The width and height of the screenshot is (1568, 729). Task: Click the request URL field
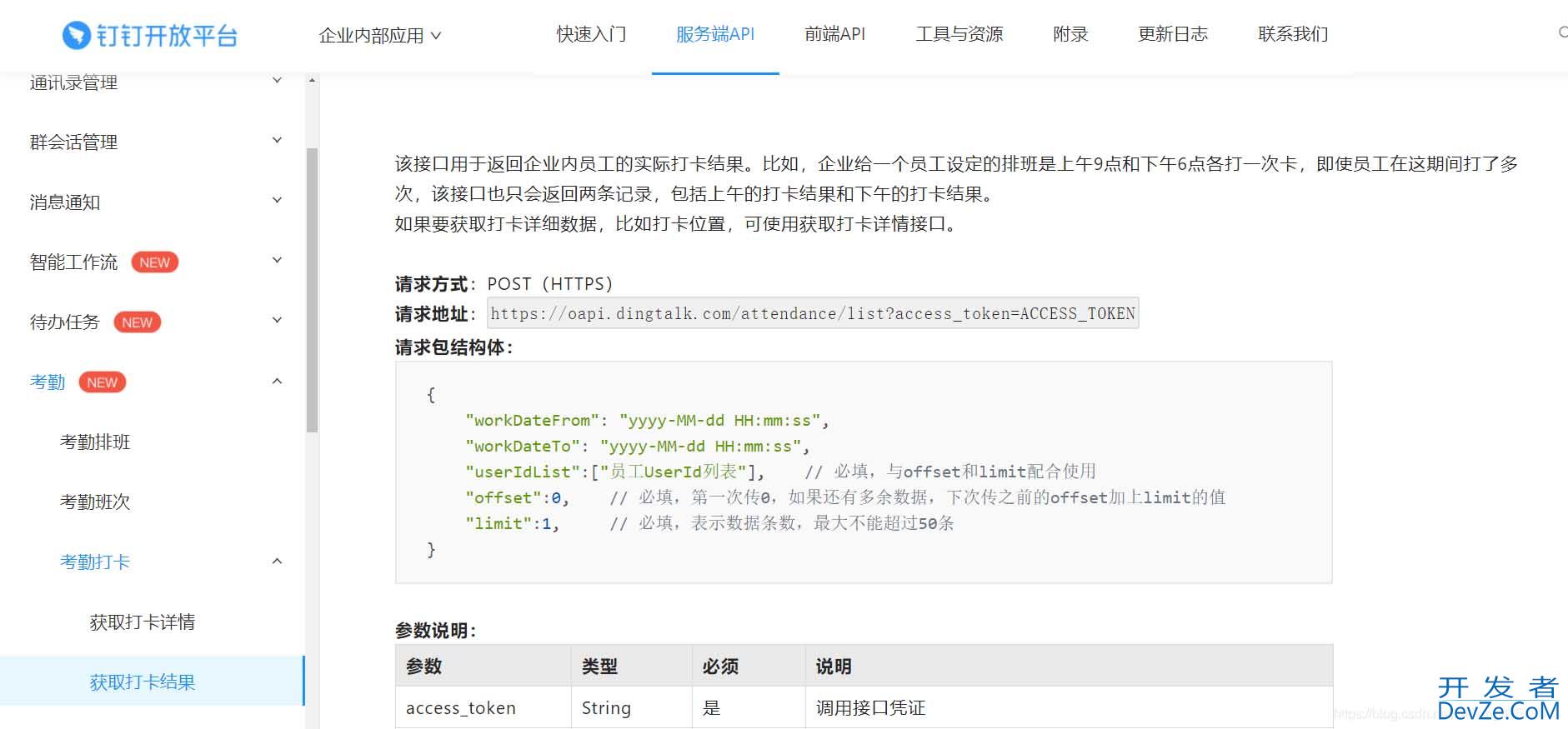(x=812, y=313)
